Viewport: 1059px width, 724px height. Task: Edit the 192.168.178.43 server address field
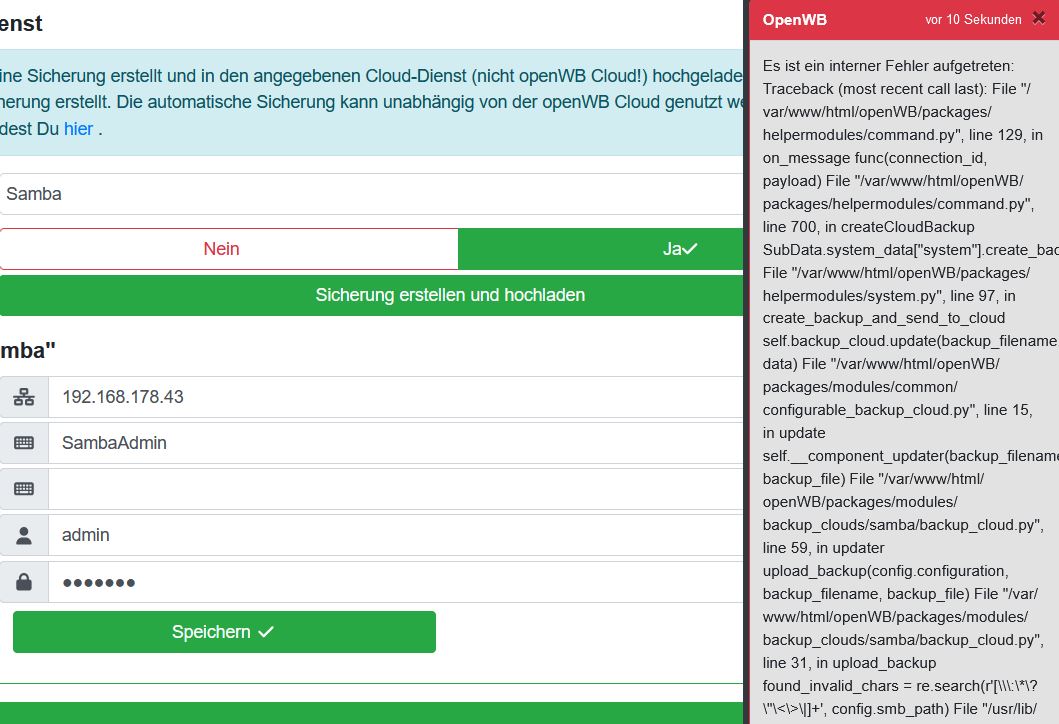click(x=396, y=397)
